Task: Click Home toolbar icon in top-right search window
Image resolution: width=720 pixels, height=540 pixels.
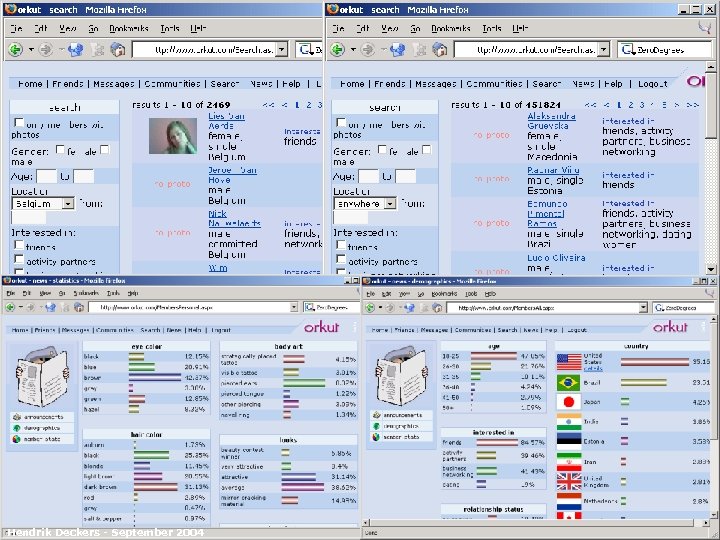Action: pos(440,49)
